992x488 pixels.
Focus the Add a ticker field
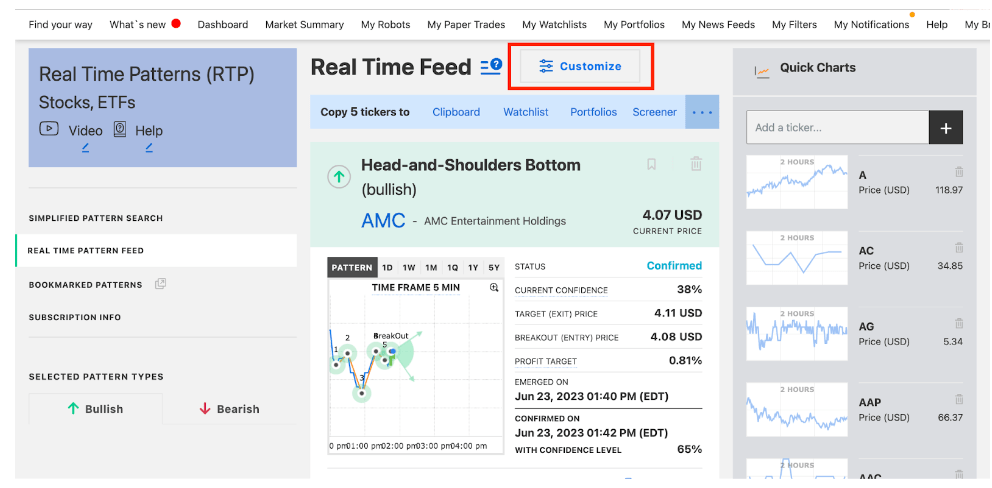(838, 128)
